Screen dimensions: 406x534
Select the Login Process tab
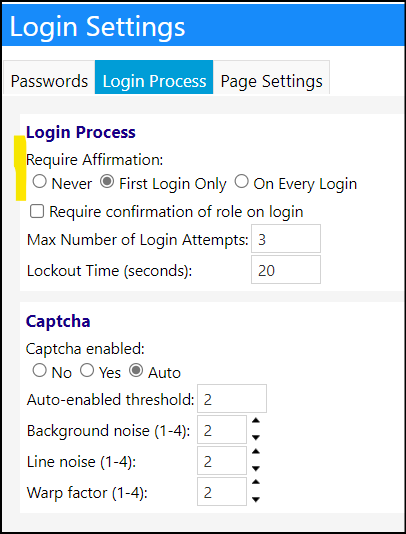pyautogui.click(x=154, y=77)
